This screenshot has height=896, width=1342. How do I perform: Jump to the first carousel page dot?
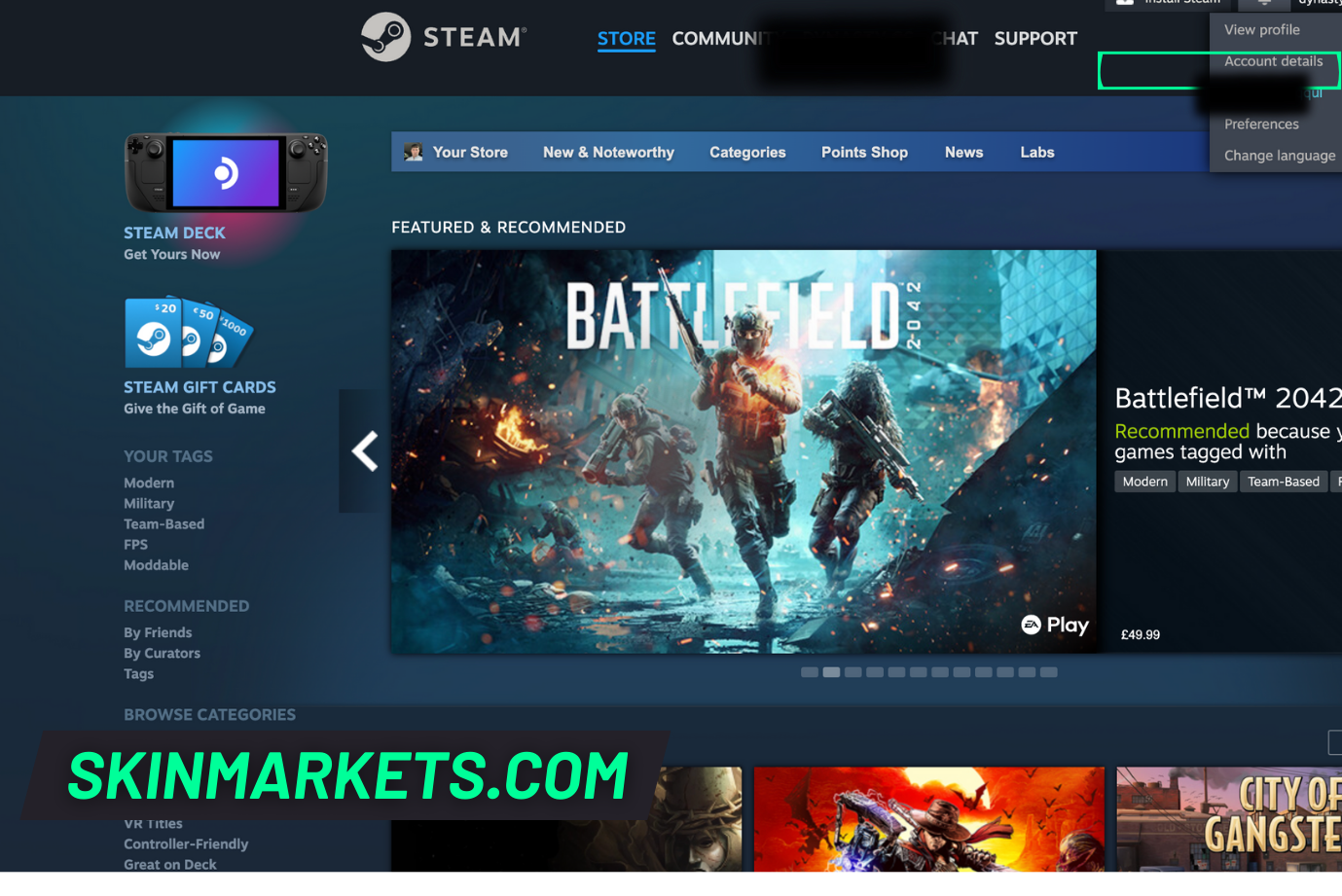tap(809, 672)
